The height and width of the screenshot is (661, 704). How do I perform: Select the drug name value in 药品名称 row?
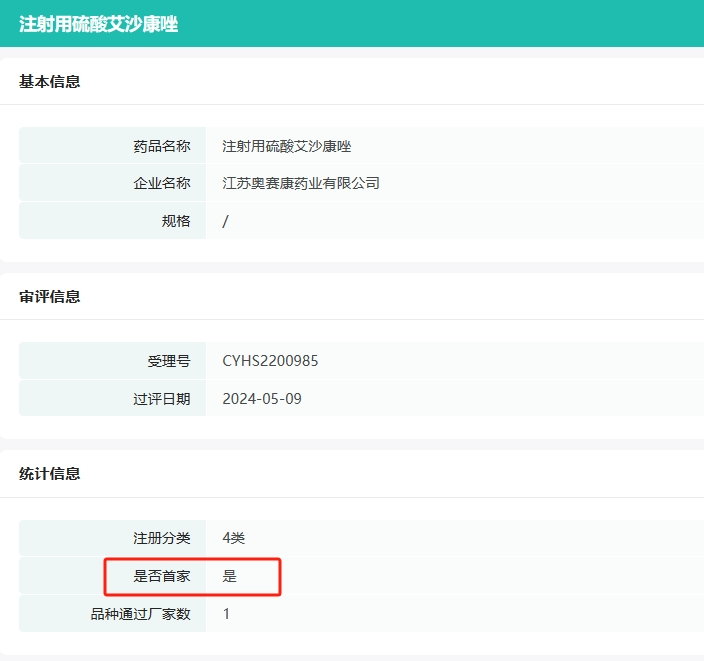pyautogui.click(x=287, y=146)
